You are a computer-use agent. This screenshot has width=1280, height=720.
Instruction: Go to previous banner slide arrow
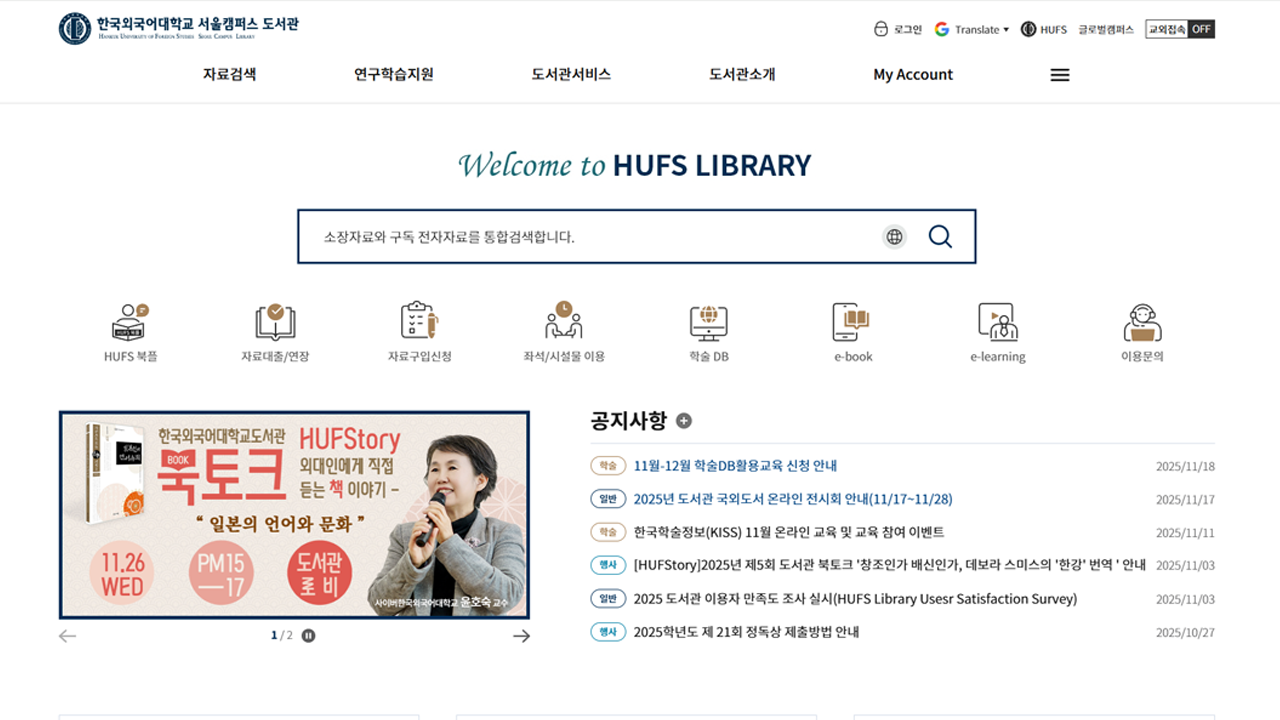coord(67,636)
